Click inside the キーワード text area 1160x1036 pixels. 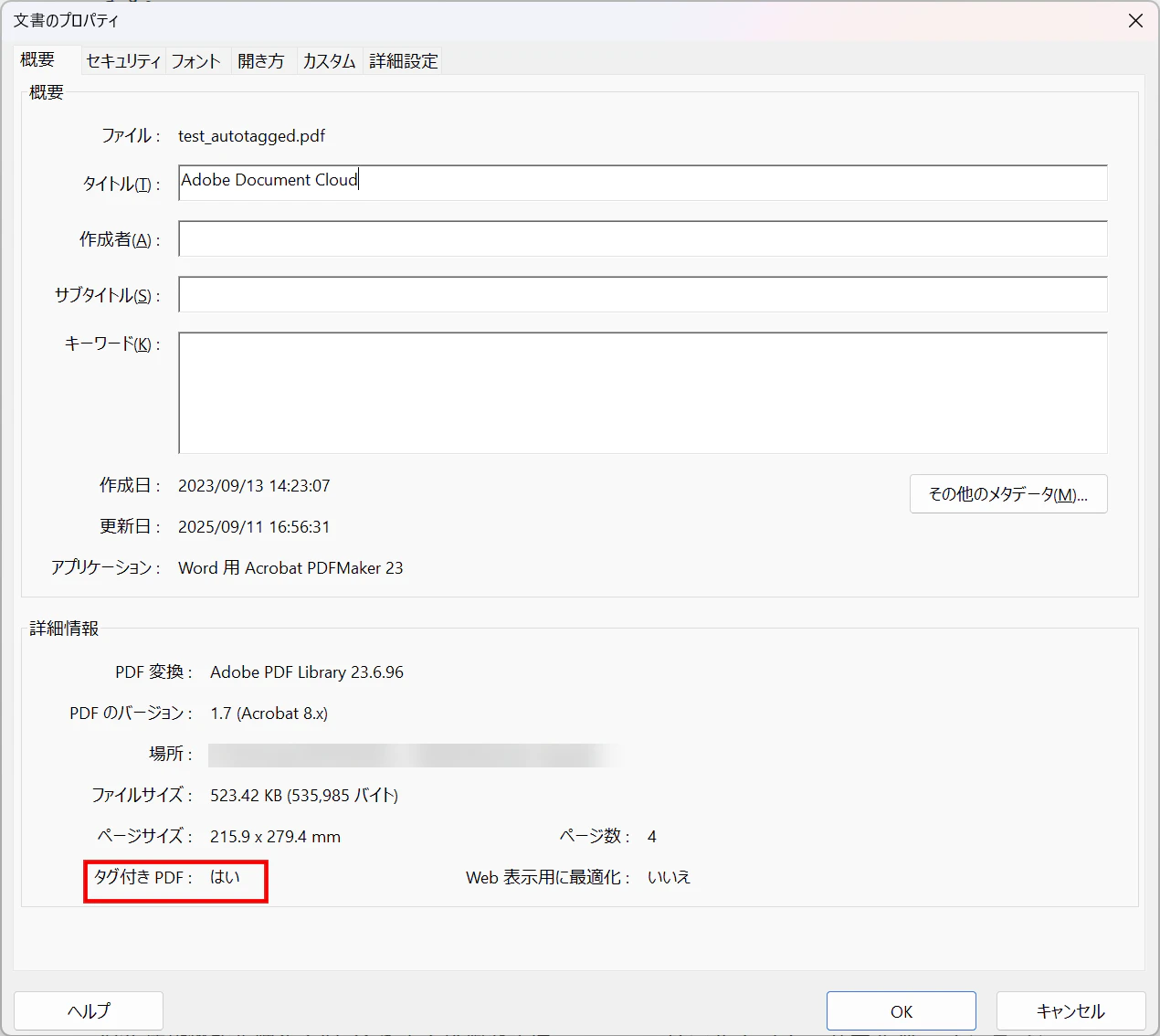coord(643,393)
